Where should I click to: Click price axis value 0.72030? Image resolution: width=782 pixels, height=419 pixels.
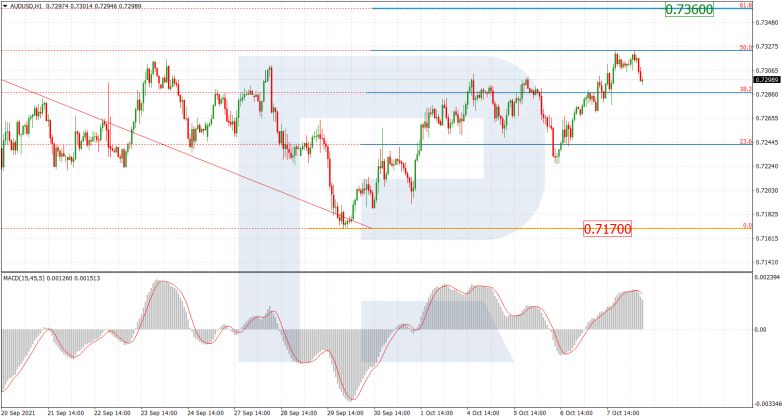(x=767, y=191)
